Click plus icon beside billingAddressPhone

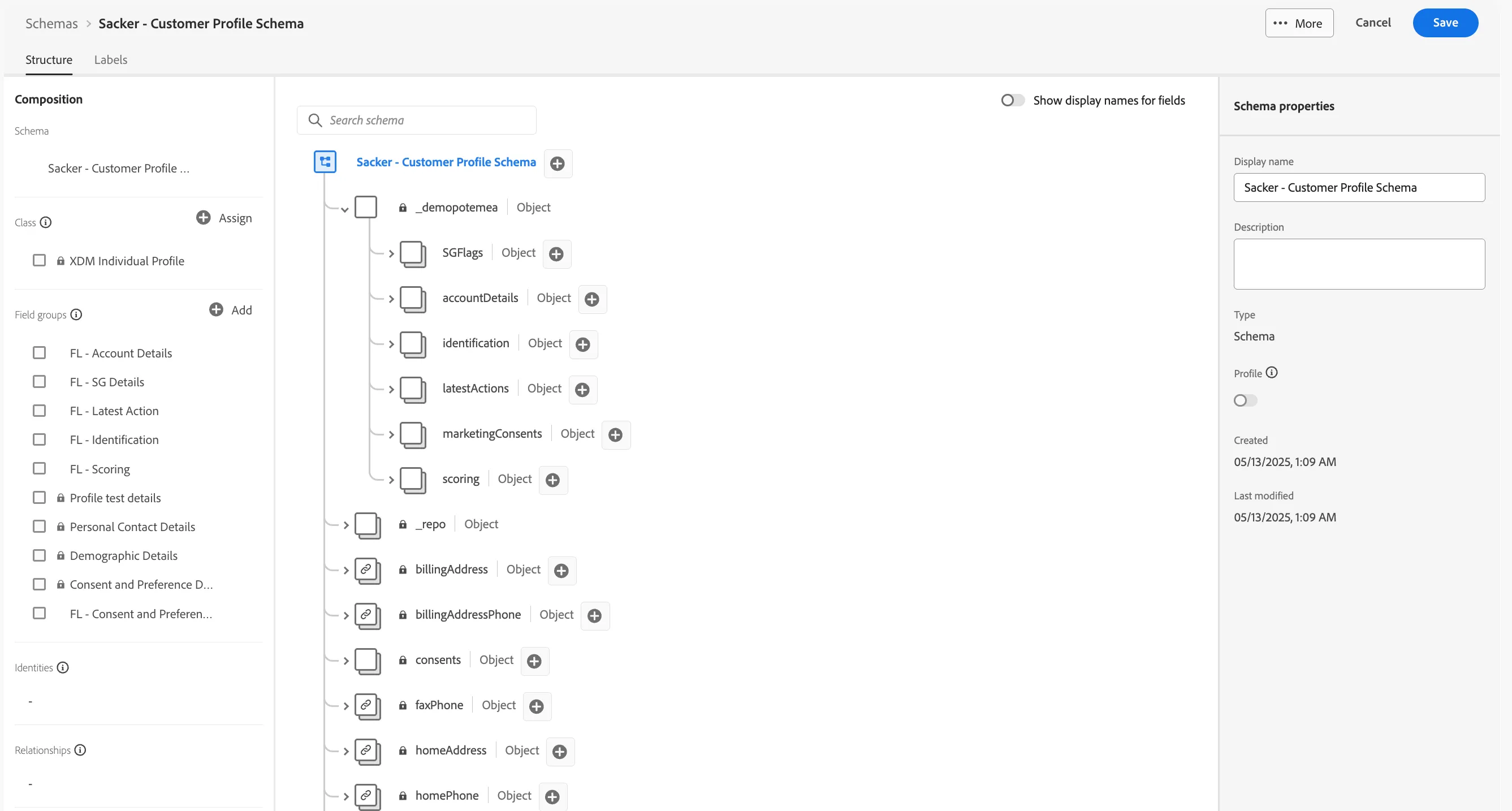[595, 615]
